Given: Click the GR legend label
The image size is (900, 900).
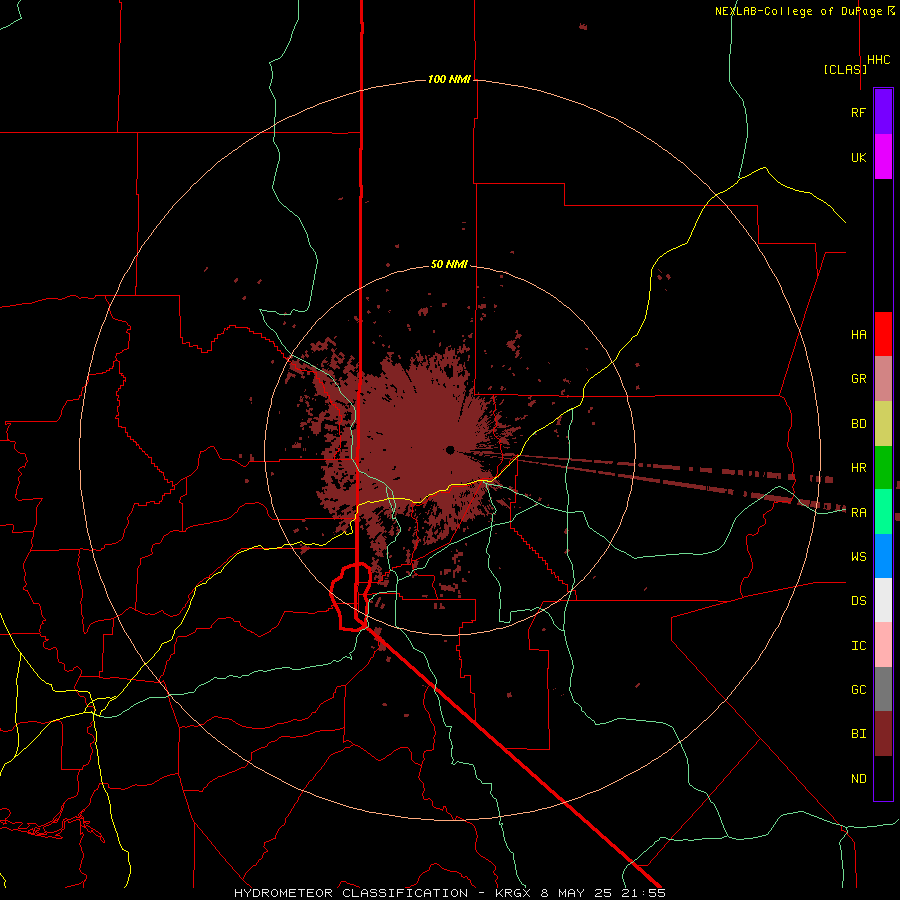Looking at the screenshot, I should click(858, 379).
